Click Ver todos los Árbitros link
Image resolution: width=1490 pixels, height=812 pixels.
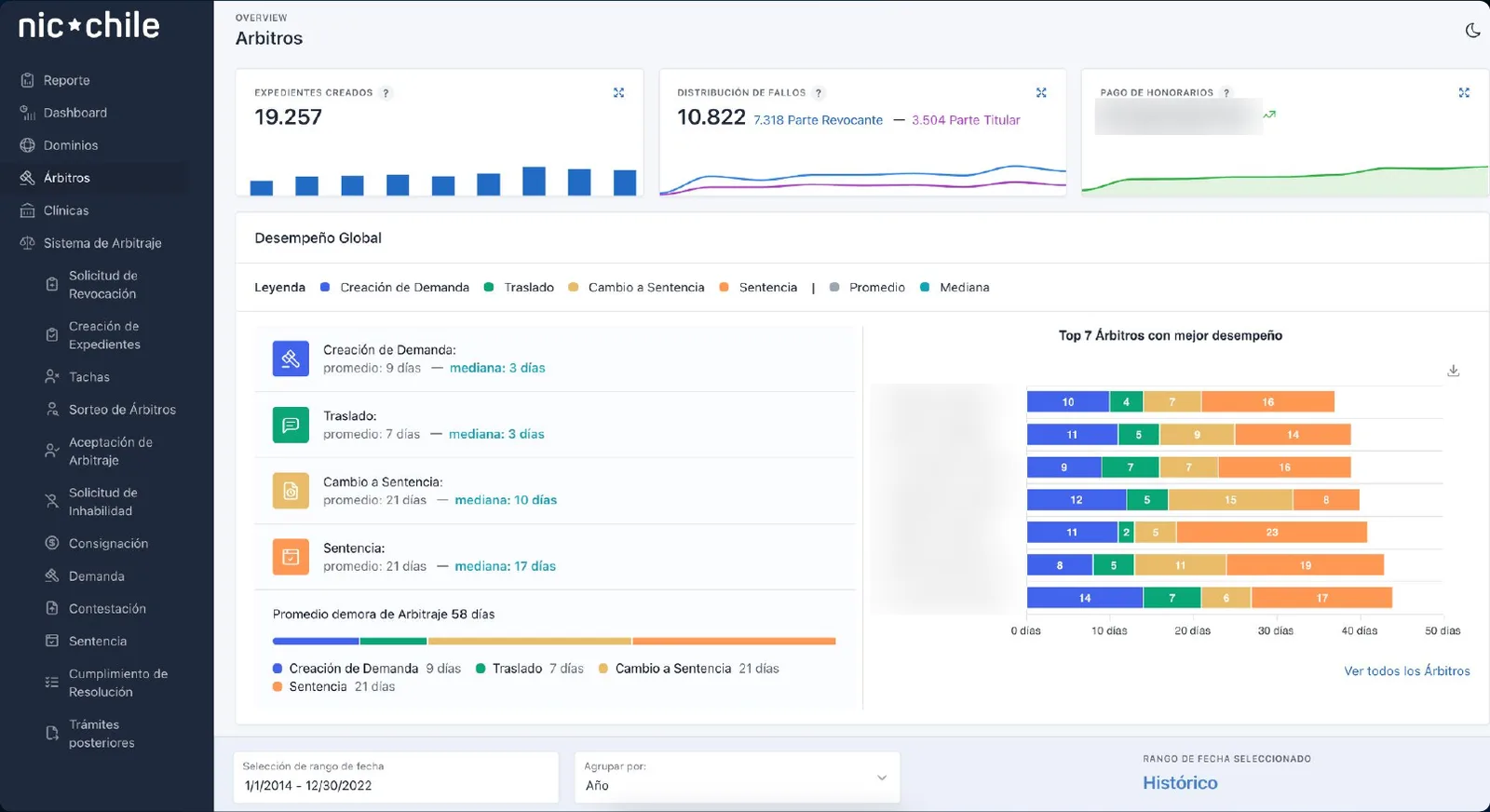[1407, 671]
